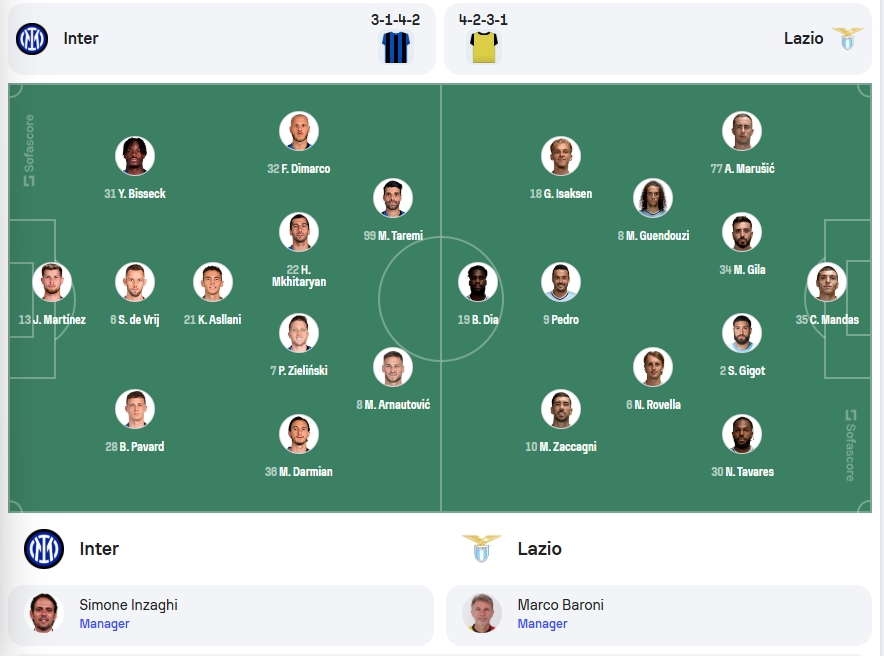
Task: Open B. Dia's player avatar
Action: coord(478,282)
